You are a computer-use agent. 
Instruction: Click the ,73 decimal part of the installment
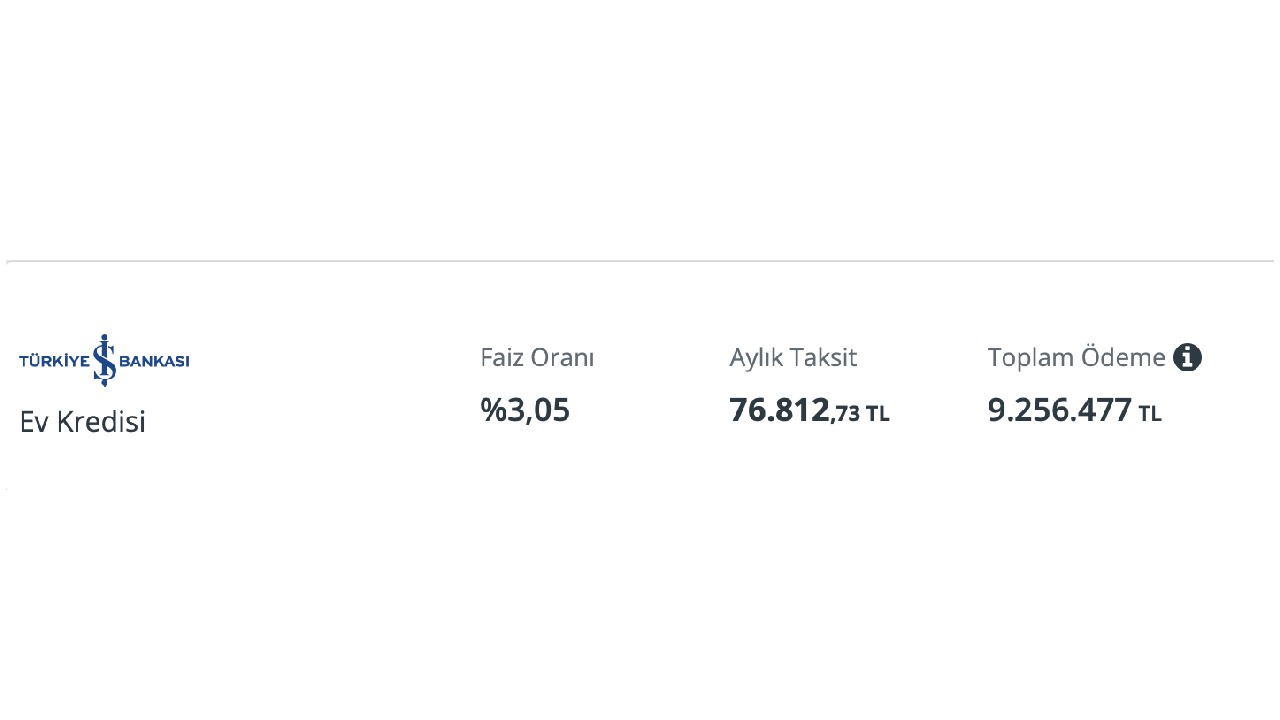click(846, 414)
